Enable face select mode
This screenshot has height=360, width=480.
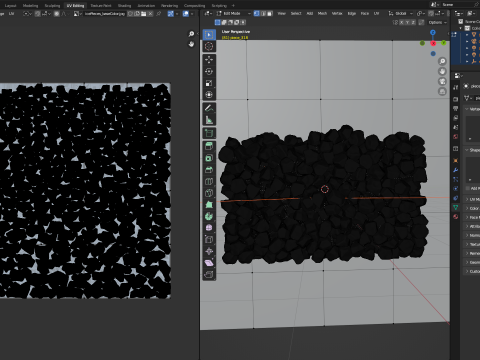(x=270, y=13)
